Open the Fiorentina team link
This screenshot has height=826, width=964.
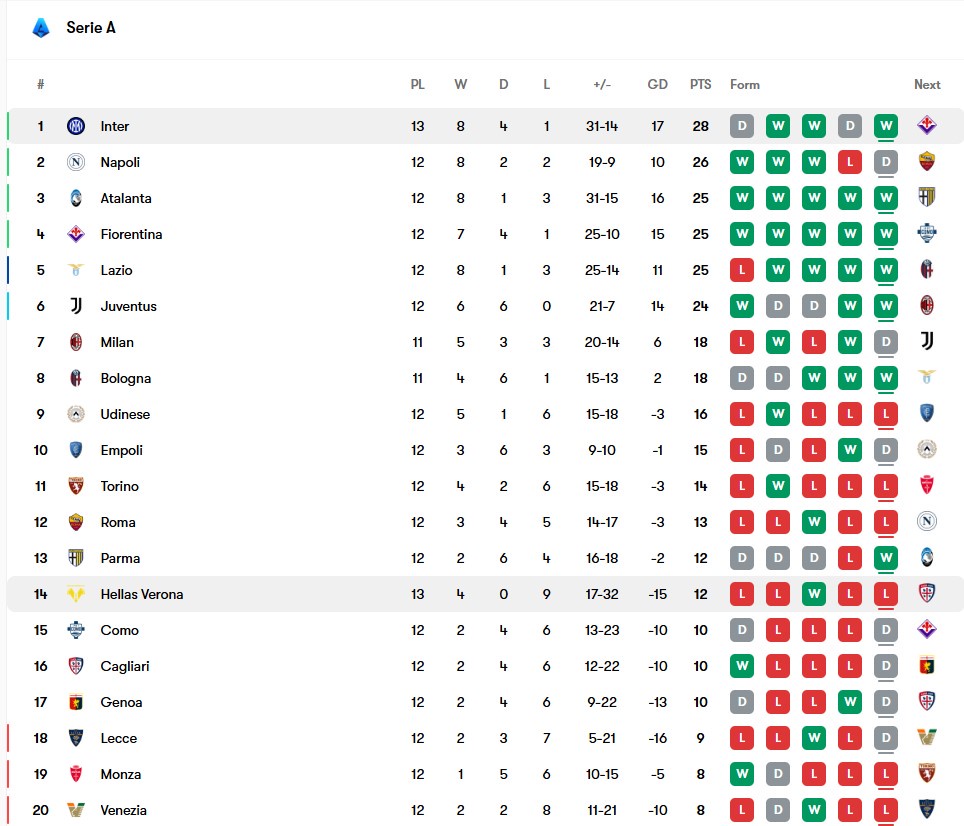click(132, 234)
